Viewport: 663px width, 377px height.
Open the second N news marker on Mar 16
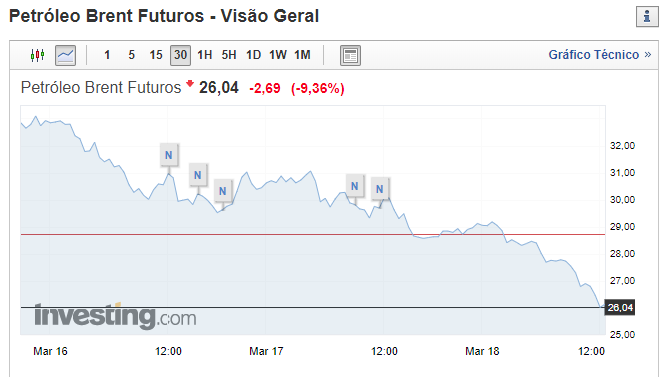[x=197, y=175]
